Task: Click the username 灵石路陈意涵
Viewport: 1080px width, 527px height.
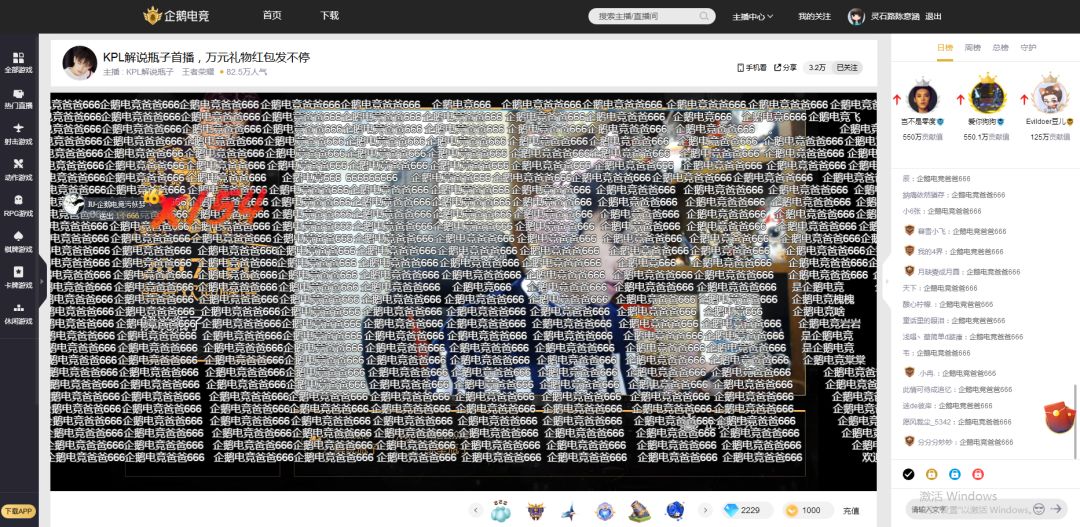Action: pos(895,17)
